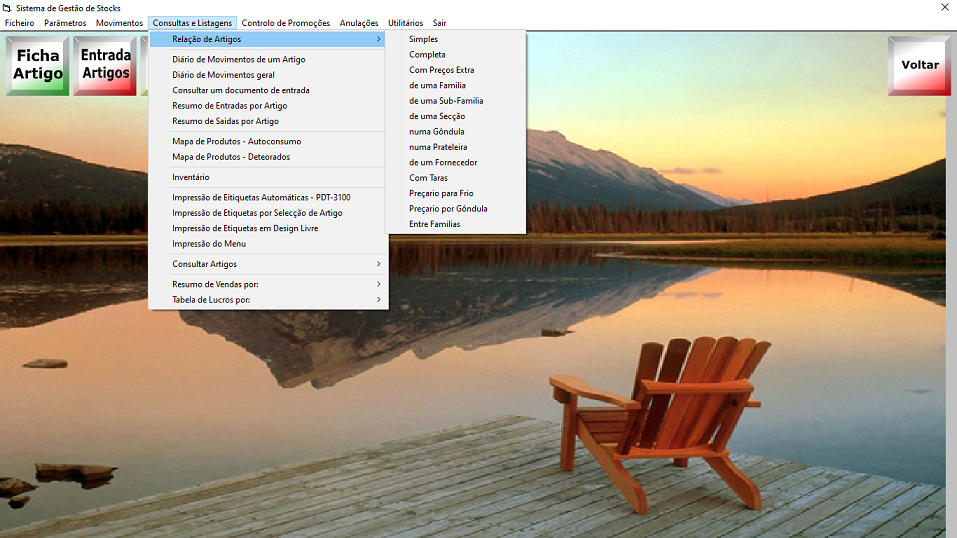
Task: Select Preçario por Gôndula option
Action: pyautogui.click(x=448, y=209)
